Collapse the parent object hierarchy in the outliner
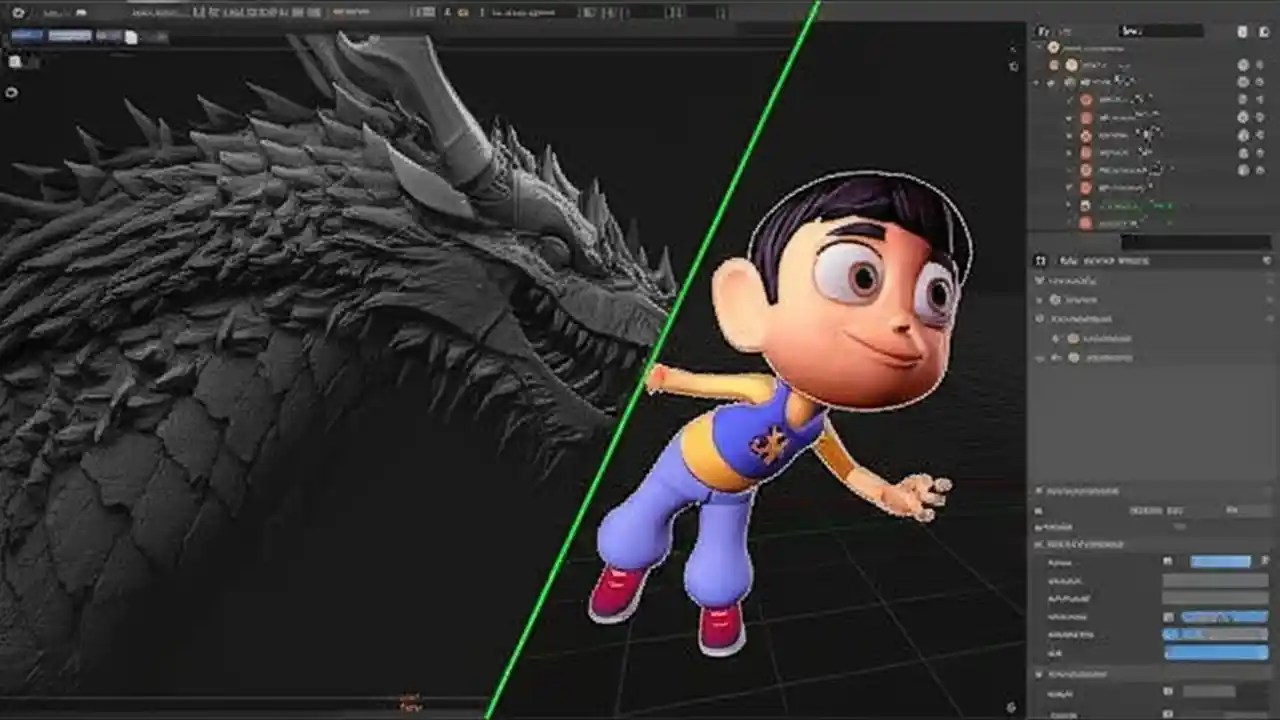1280x720 pixels. point(1036,82)
